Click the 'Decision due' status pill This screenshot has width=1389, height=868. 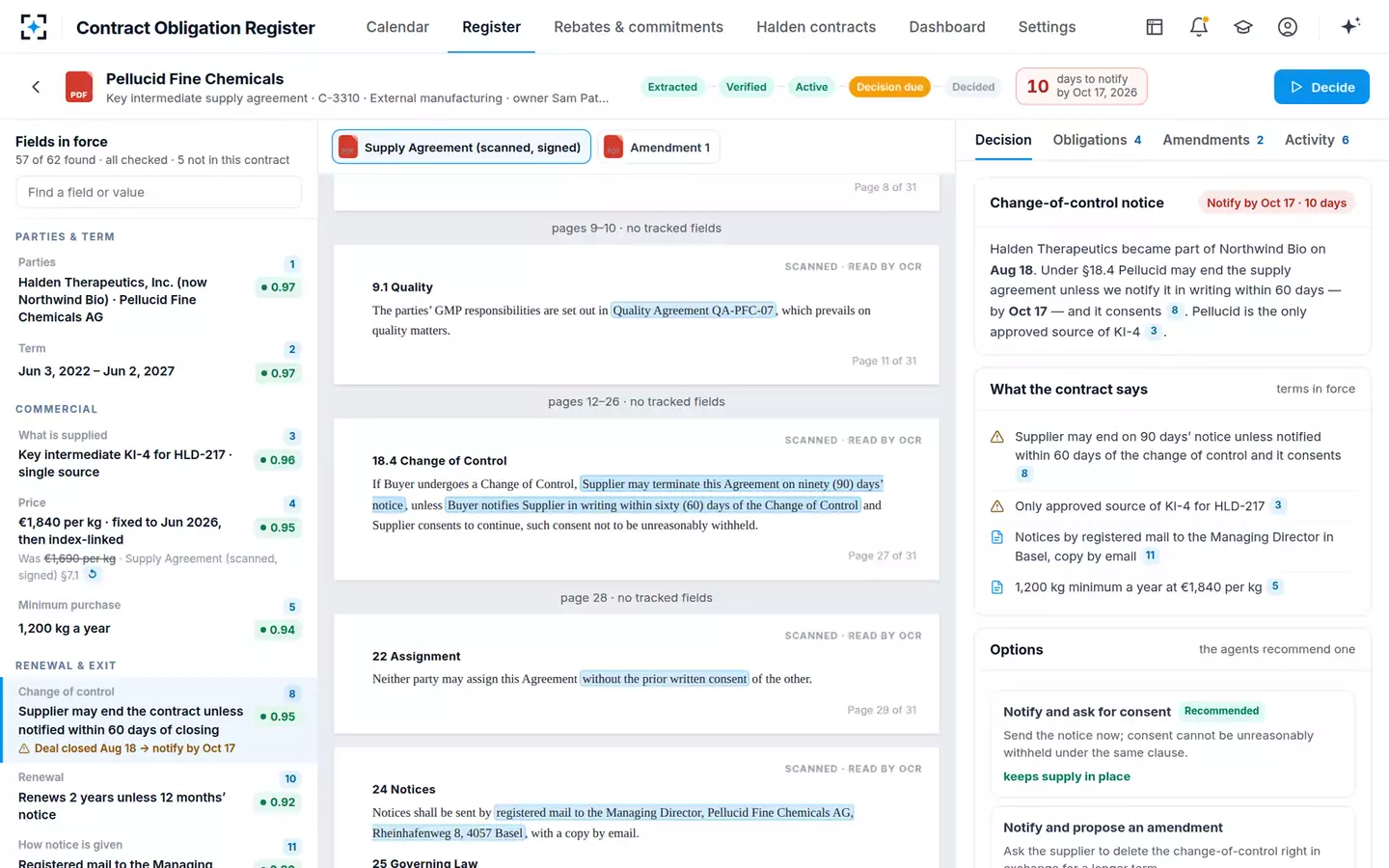pyautogui.click(x=889, y=87)
